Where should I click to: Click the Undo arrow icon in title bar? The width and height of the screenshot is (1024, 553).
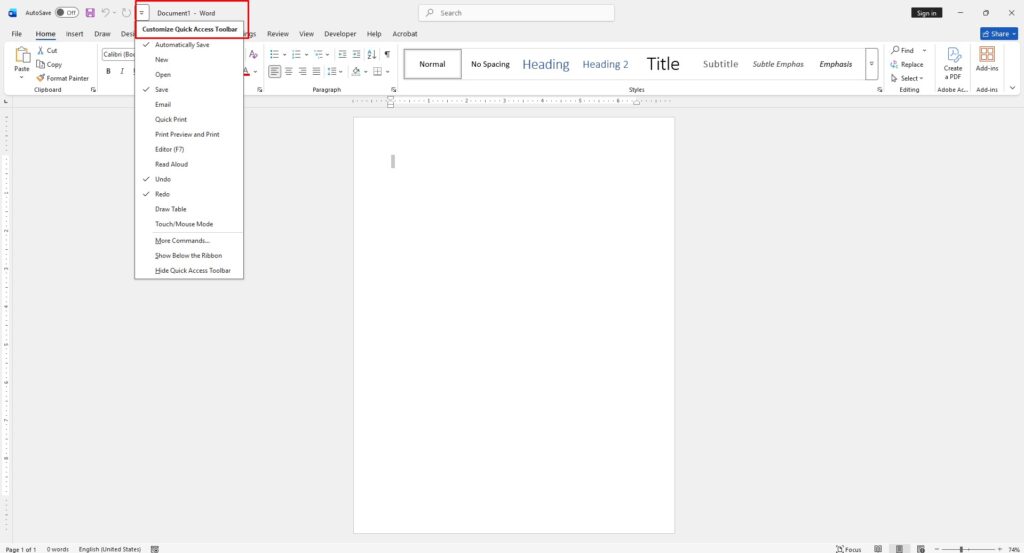point(105,12)
